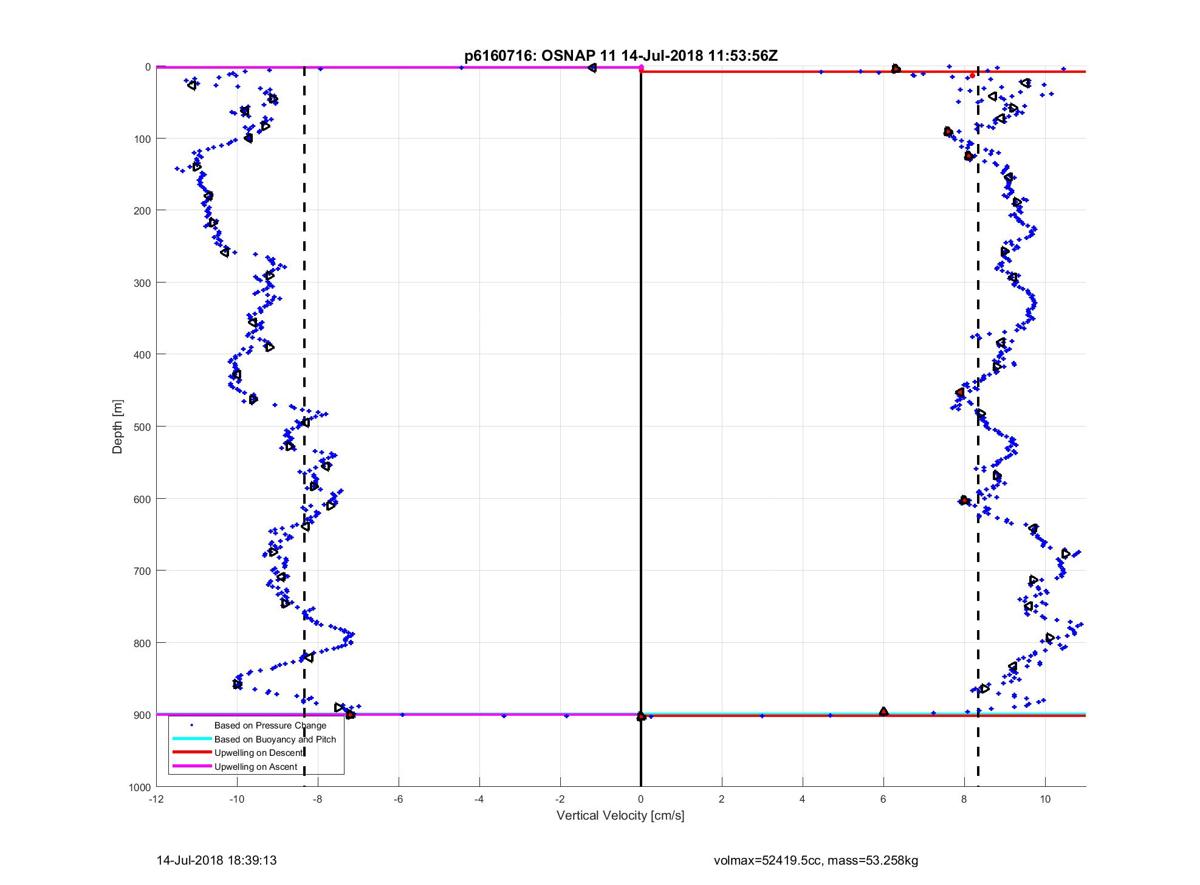Click the cyan line sample in the legend
This screenshot has height=885, width=1200.
(192, 738)
